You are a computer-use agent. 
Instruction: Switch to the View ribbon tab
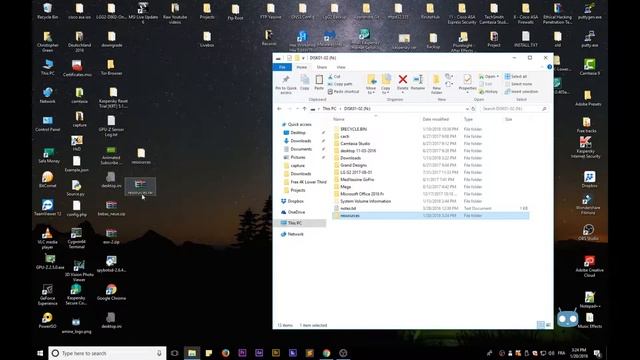(341, 67)
